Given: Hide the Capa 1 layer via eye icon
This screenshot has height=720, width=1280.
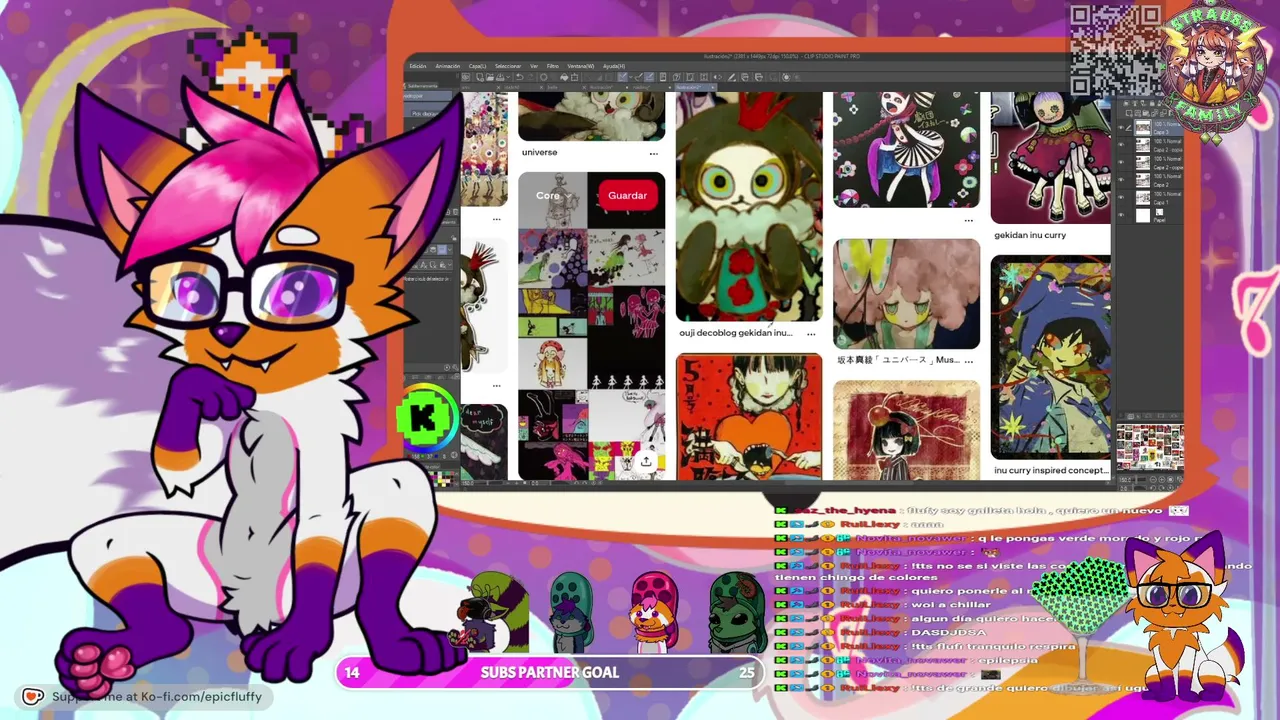Looking at the screenshot, I should [1120, 198].
